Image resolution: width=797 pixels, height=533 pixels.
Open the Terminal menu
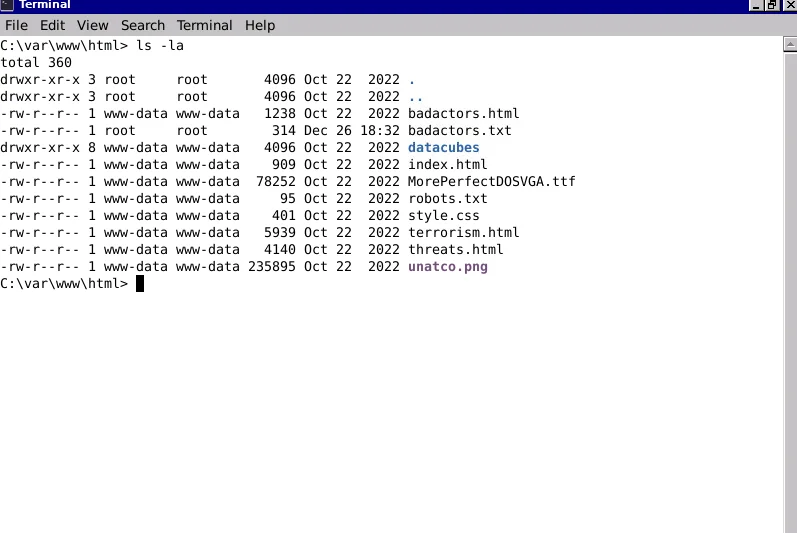pyautogui.click(x=204, y=25)
